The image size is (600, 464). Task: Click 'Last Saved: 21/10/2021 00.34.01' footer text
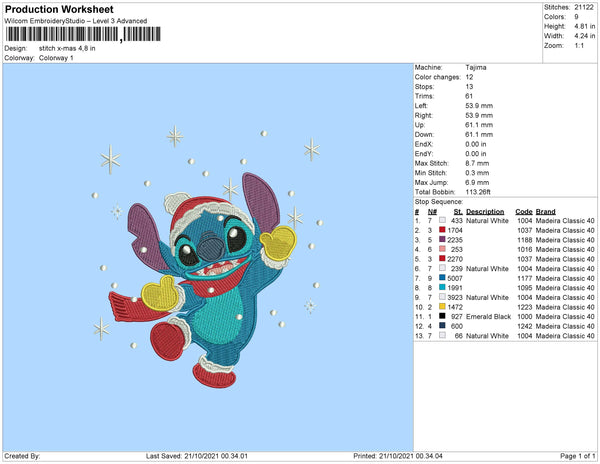click(197, 456)
